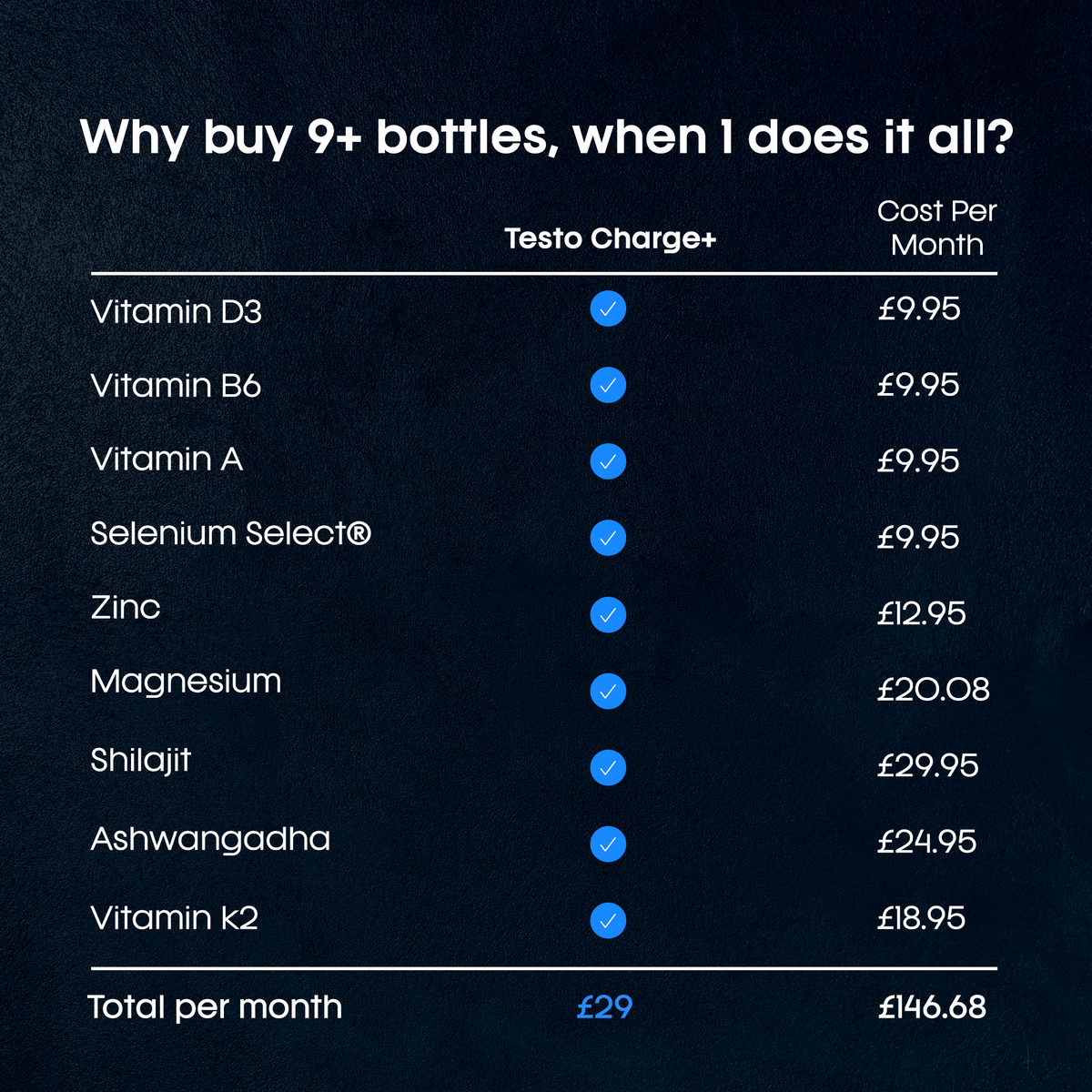Click the £146.68 total cost
The image size is (1092, 1092).
932,1007
